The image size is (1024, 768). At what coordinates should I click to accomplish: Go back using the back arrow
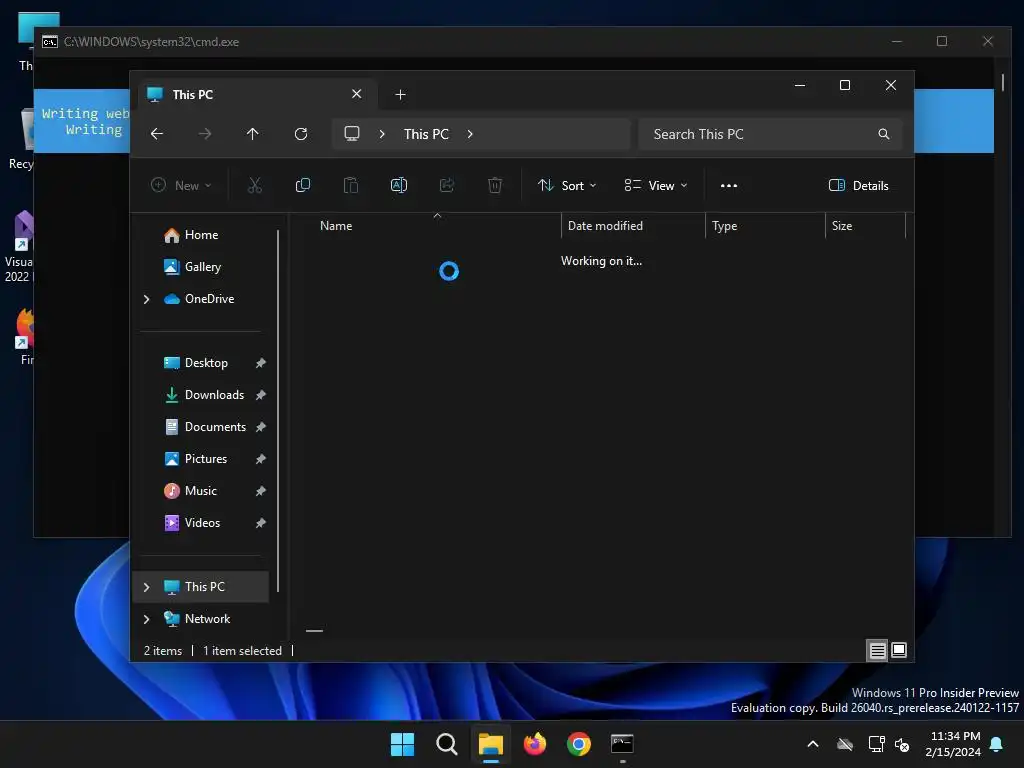coord(157,134)
